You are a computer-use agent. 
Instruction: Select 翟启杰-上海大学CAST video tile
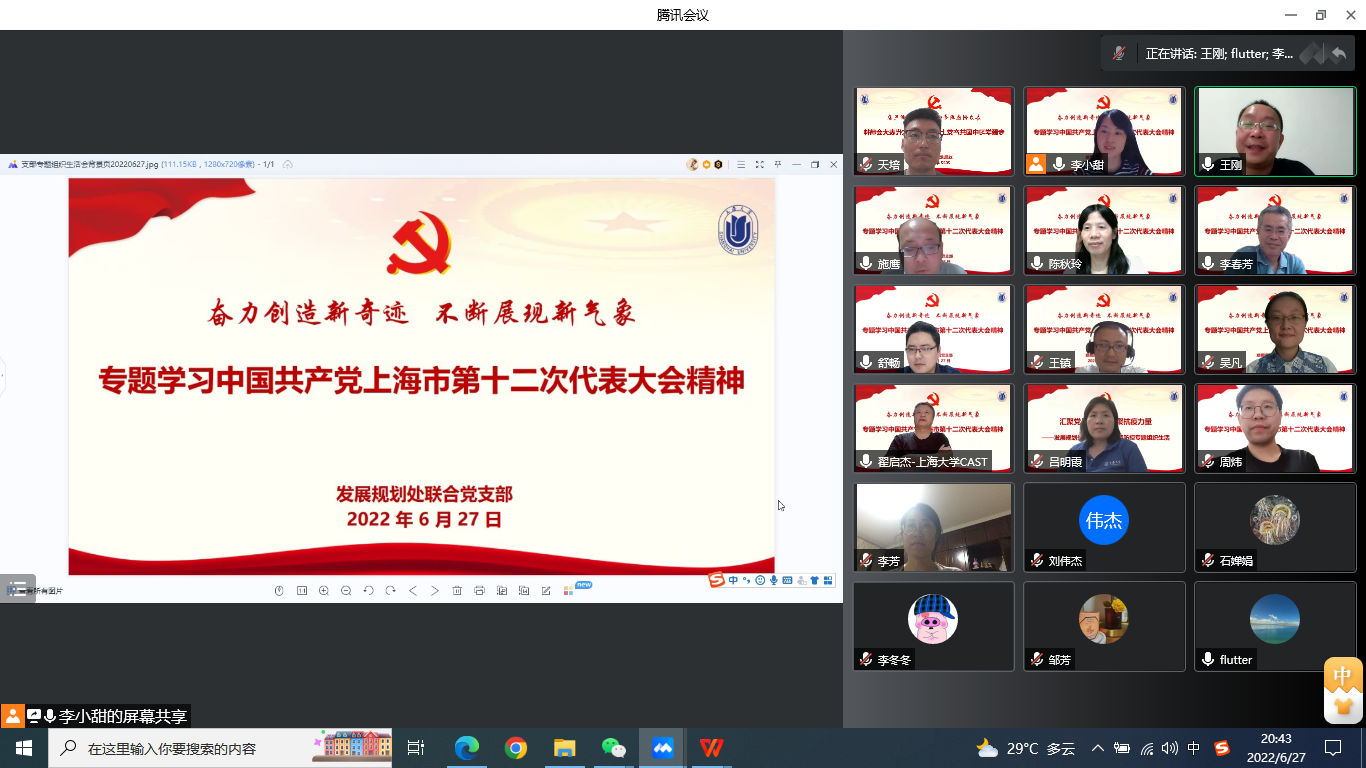point(934,428)
